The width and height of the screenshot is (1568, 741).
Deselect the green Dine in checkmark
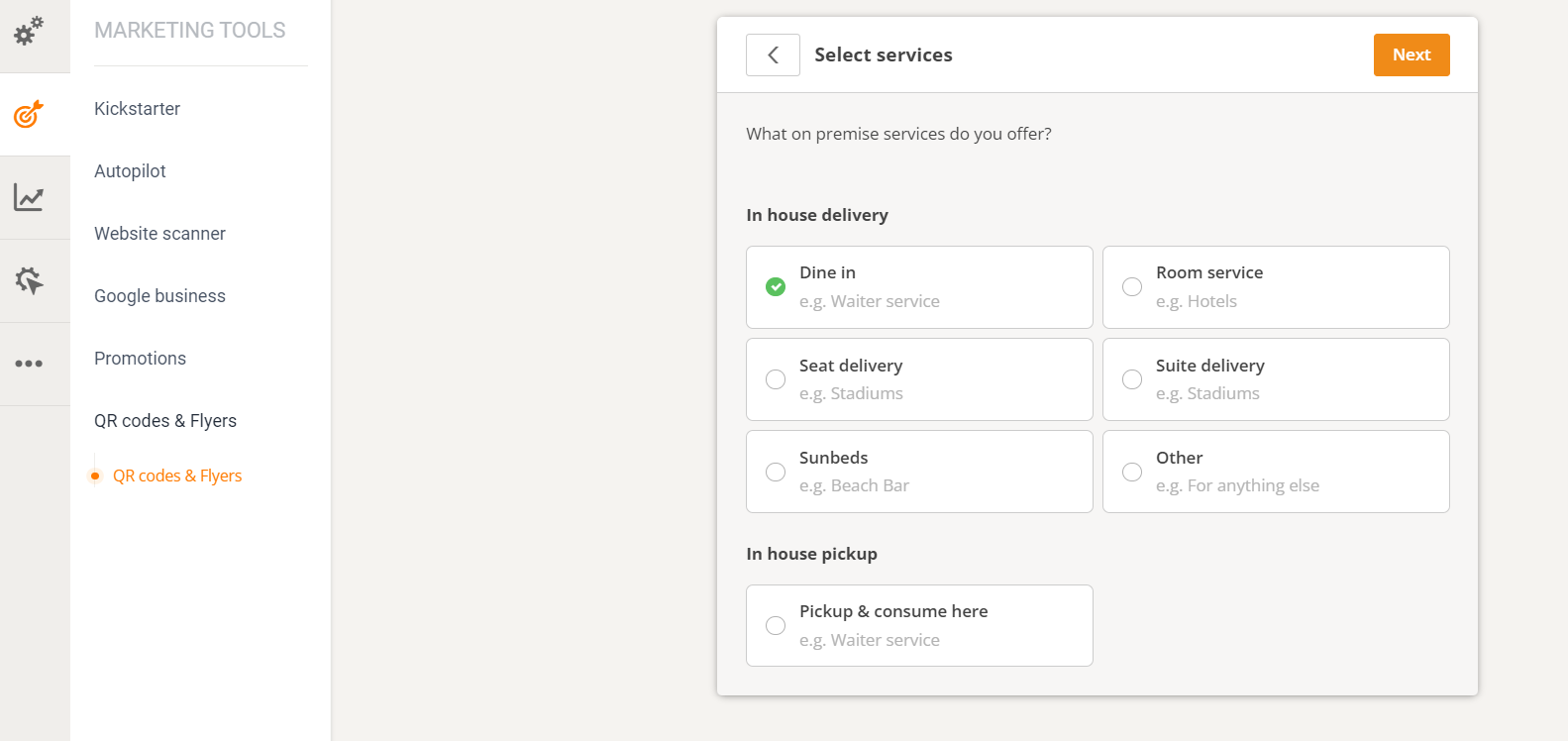(776, 287)
